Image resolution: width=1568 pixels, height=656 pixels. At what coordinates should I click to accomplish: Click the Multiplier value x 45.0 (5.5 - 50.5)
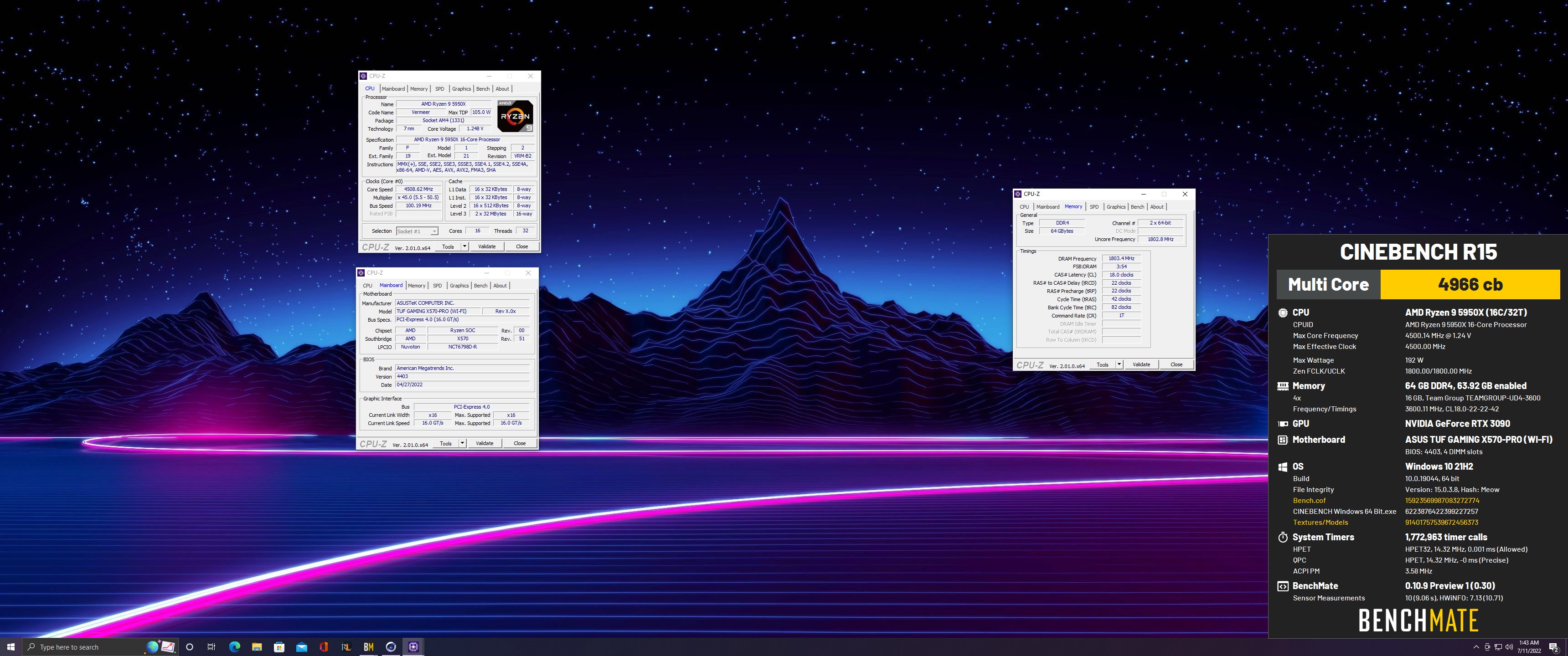[x=419, y=197]
